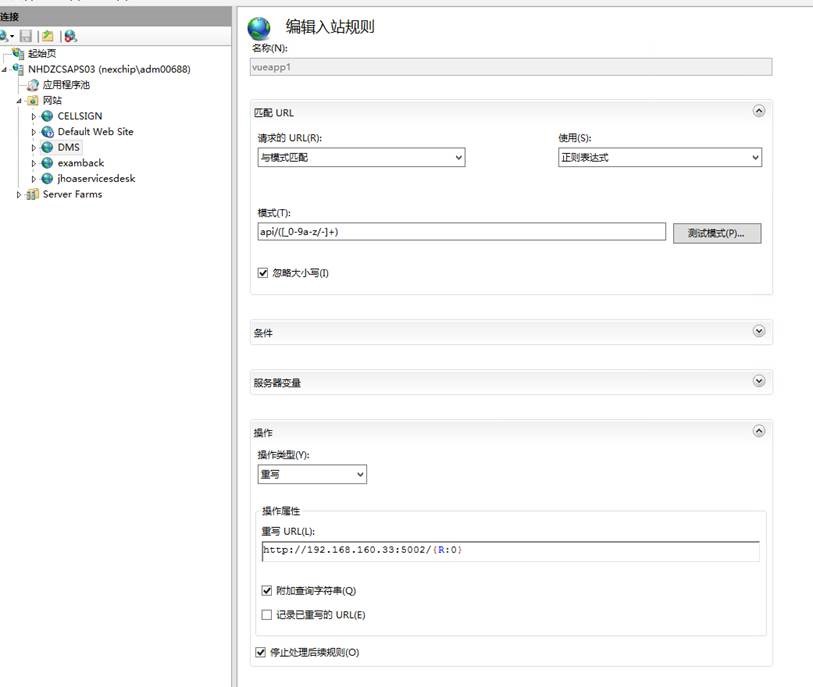The width and height of the screenshot is (813, 687).
Task: Open the 请求的 URL dropdown
Action: coord(361,157)
